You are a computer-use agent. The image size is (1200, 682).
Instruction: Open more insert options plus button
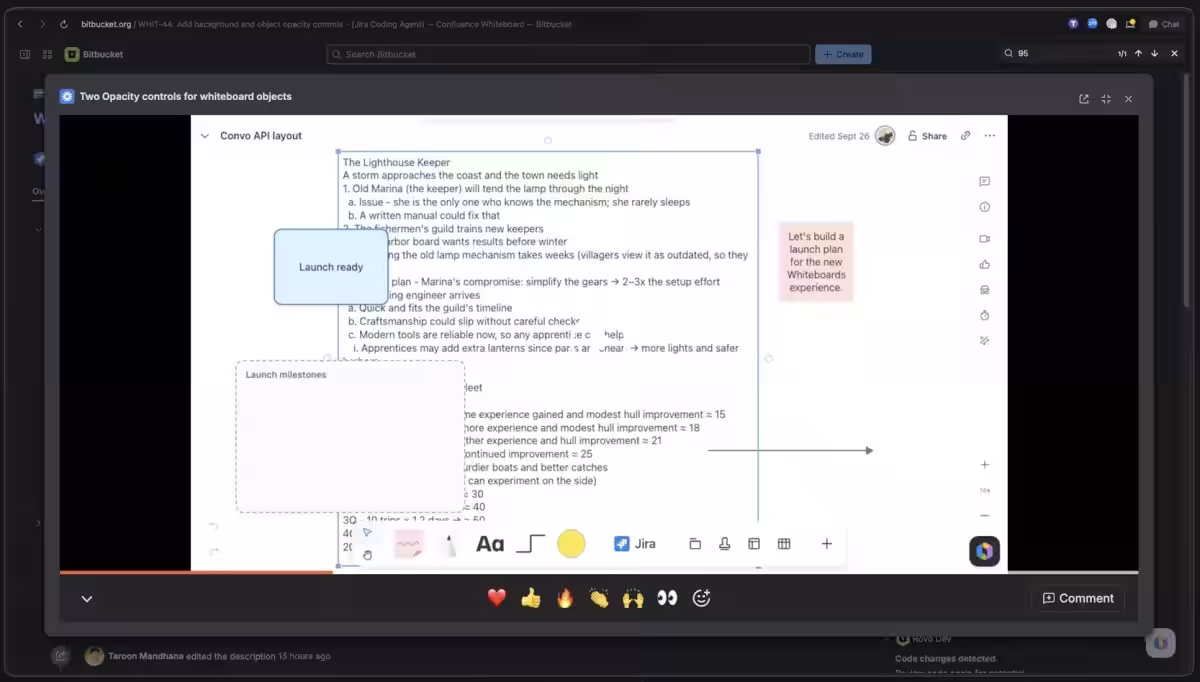tap(827, 544)
